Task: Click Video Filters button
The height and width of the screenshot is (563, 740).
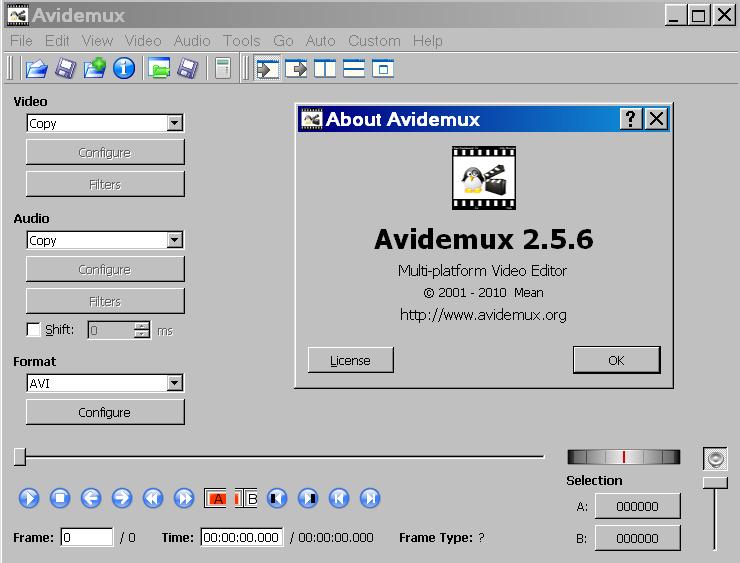Action: click(105, 184)
